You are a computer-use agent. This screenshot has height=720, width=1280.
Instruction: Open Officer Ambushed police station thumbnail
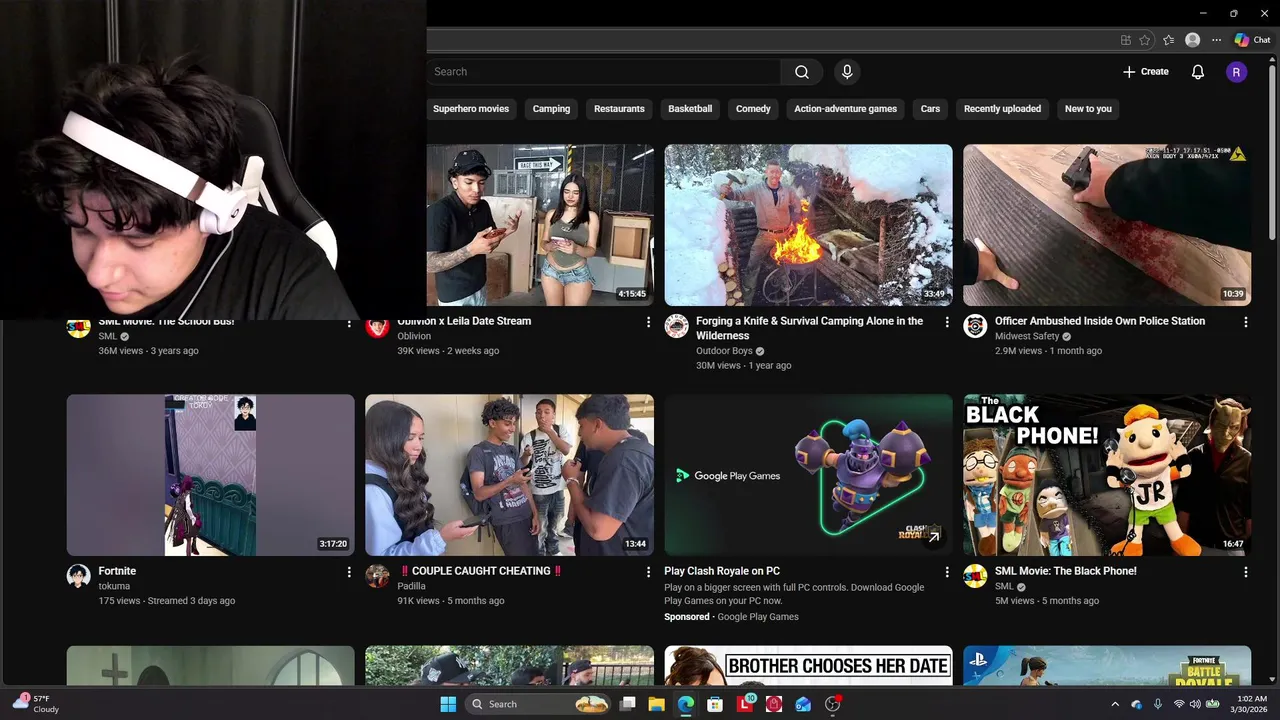(x=1107, y=225)
